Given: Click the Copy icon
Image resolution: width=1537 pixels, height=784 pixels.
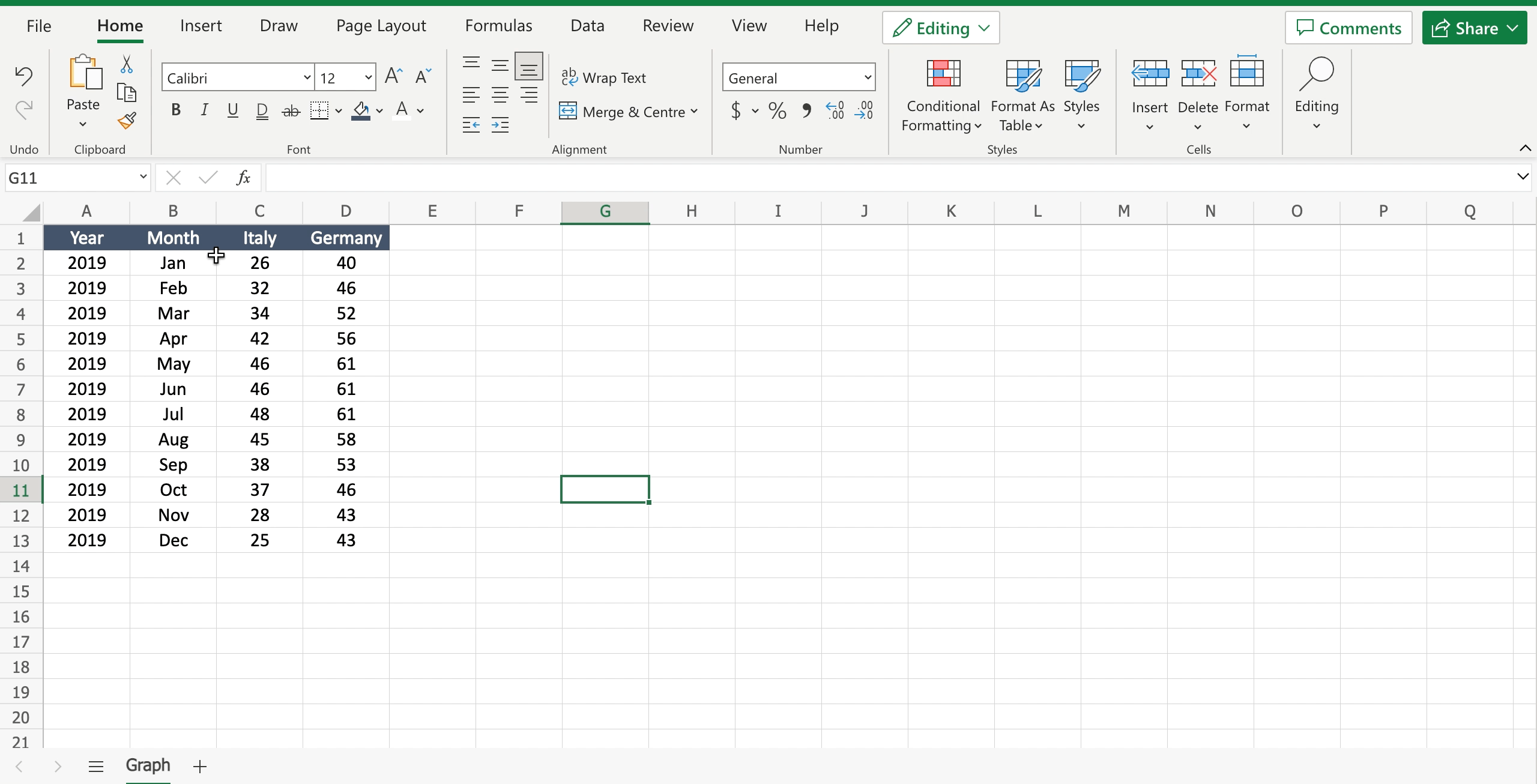Looking at the screenshot, I should [127, 93].
